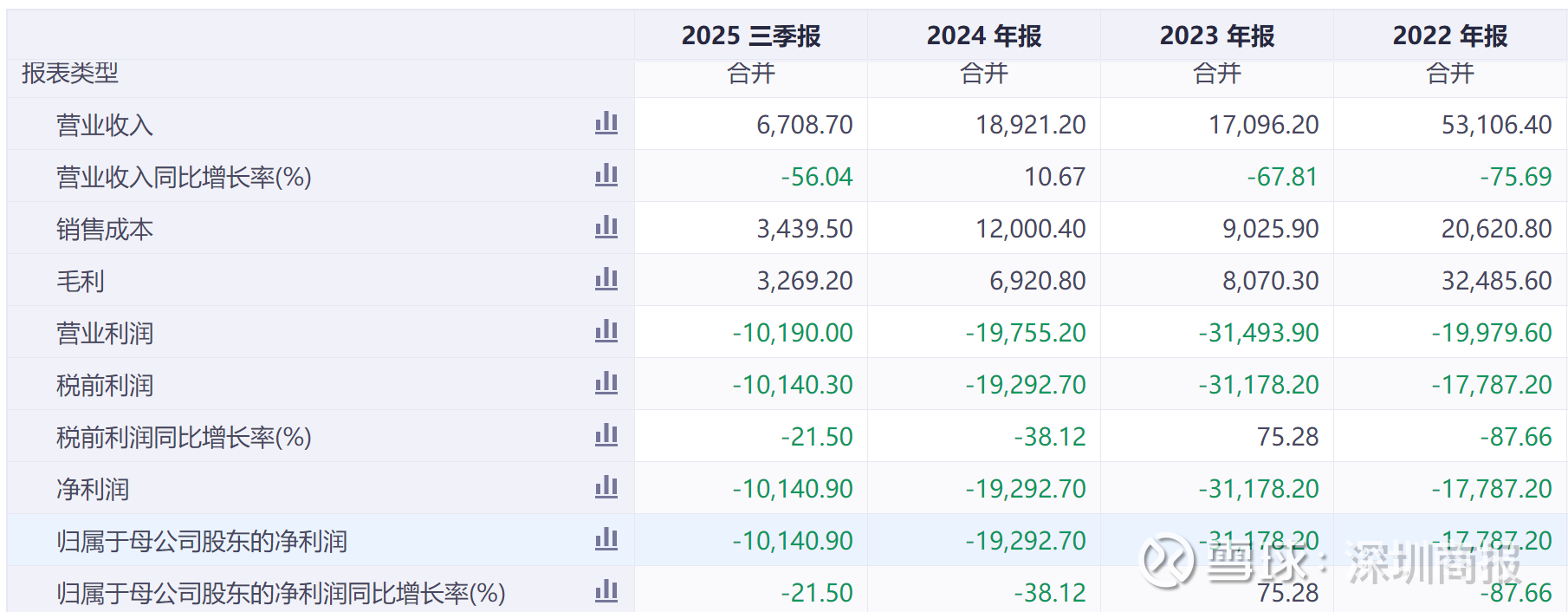Click chart icon for 归属于母公司股东的净利润

pos(606,539)
